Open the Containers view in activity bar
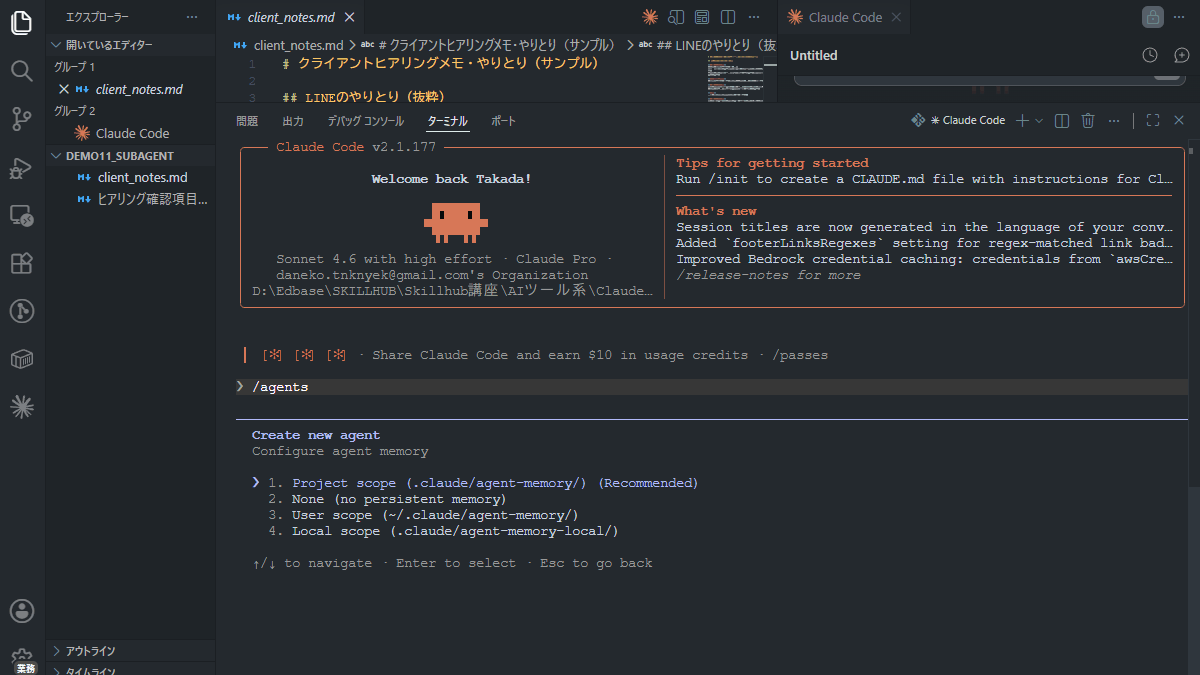This screenshot has height=675, width=1200. coord(21,359)
